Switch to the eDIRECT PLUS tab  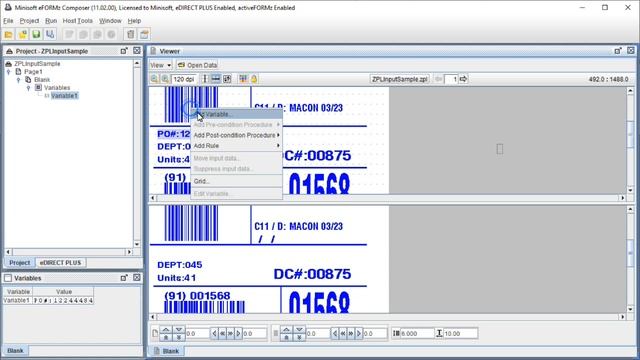(60, 263)
